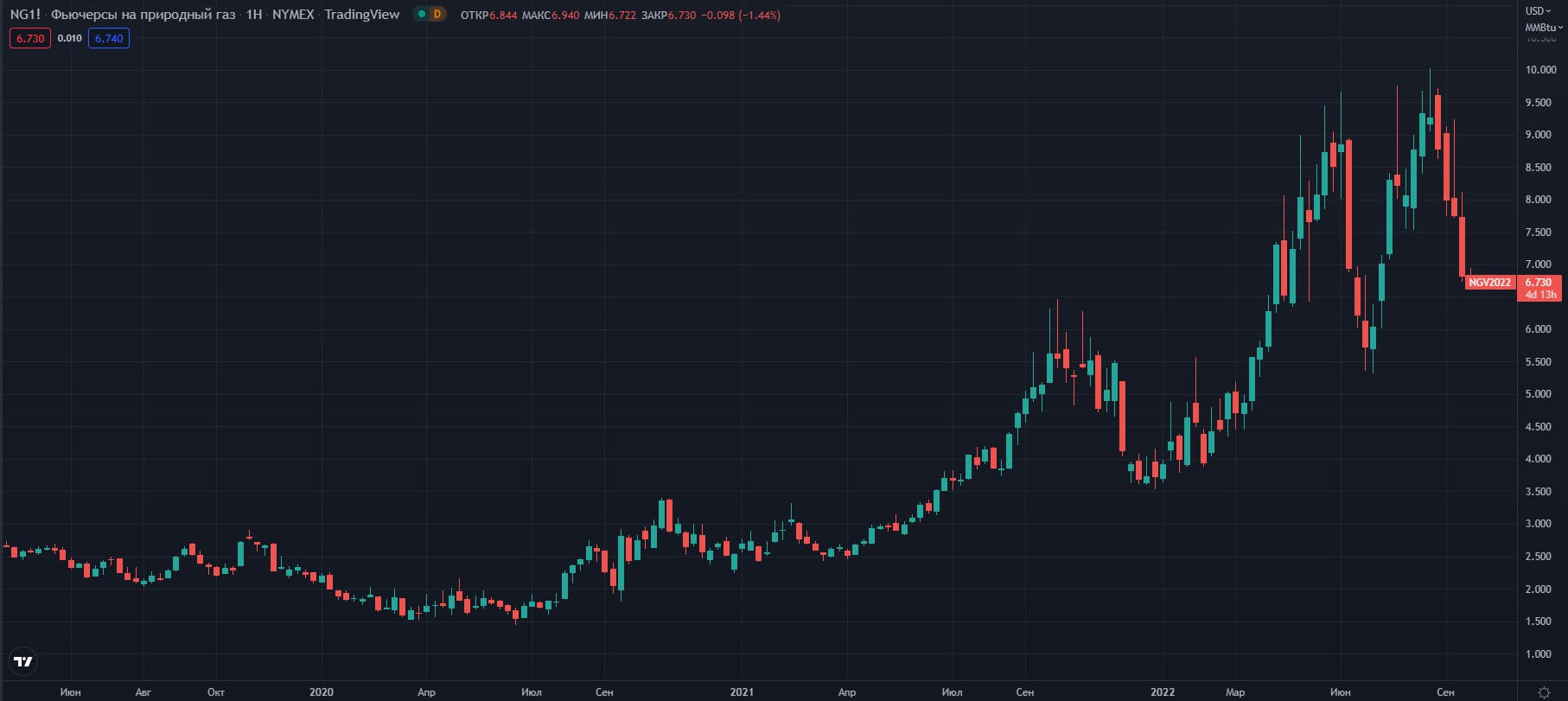Click the 1H interval label in the title
Viewport: 1568px width, 701px height.
pos(254,15)
